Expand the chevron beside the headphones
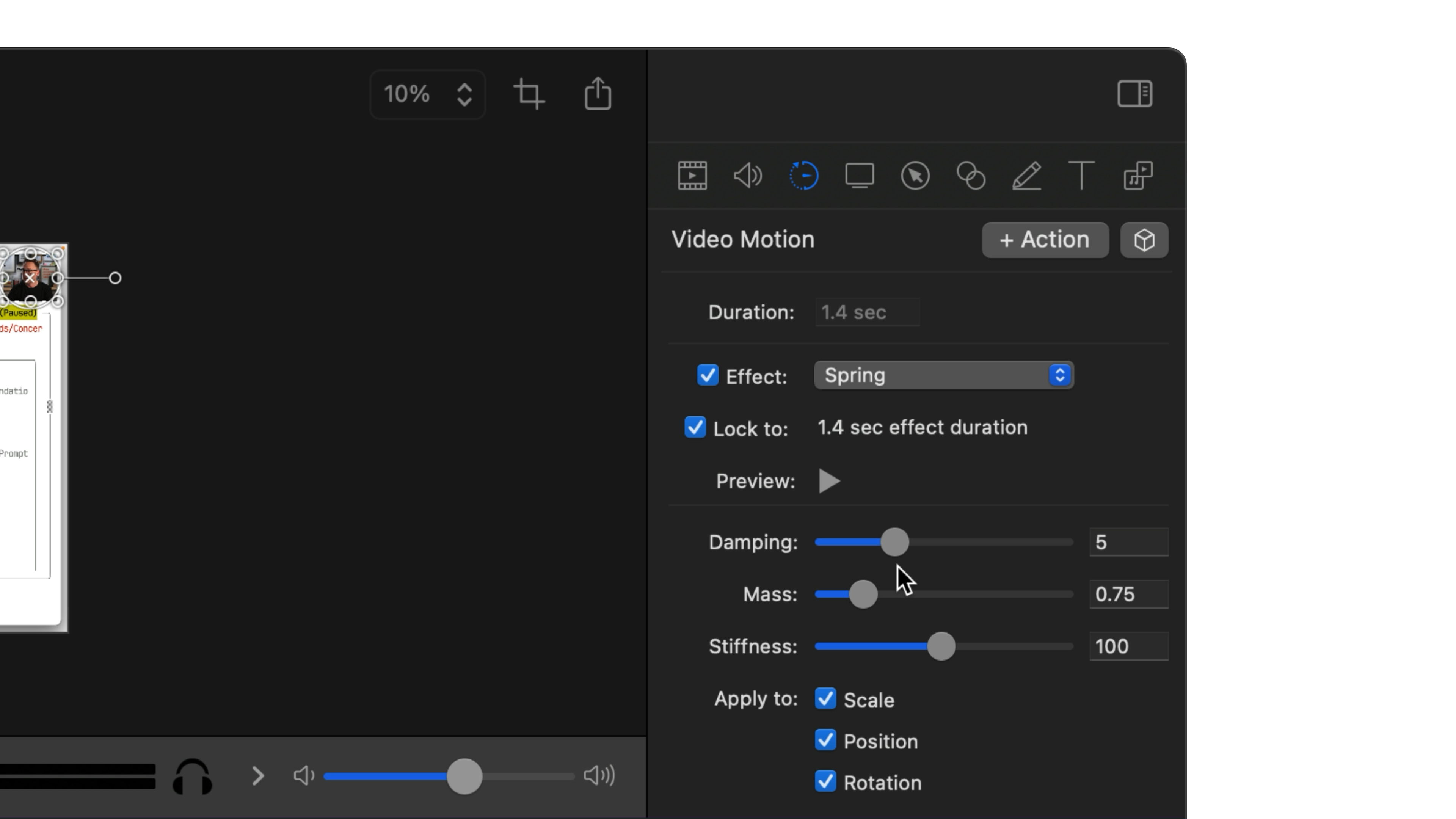This screenshot has height=819, width=1456. (258, 776)
